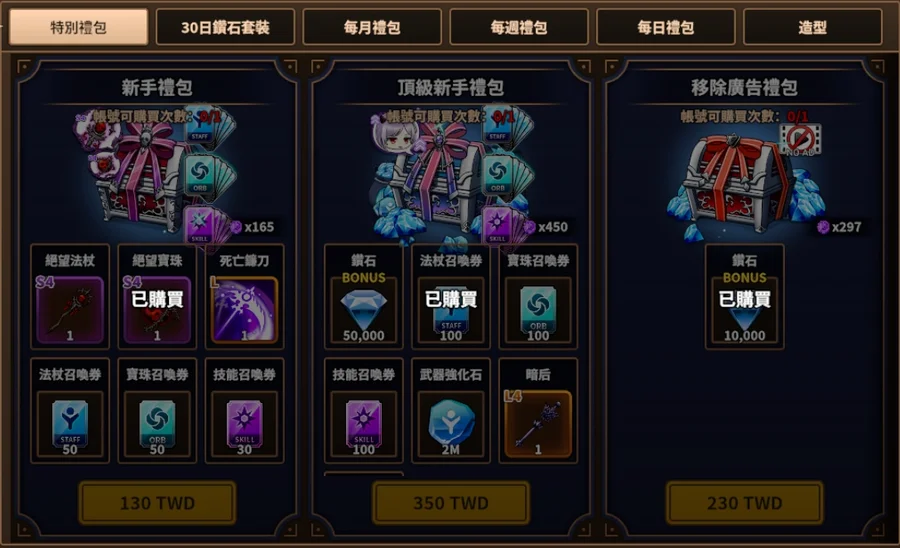Click the 50,000 鑽石 bonus diamond icon
The height and width of the screenshot is (548, 900).
click(364, 310)
